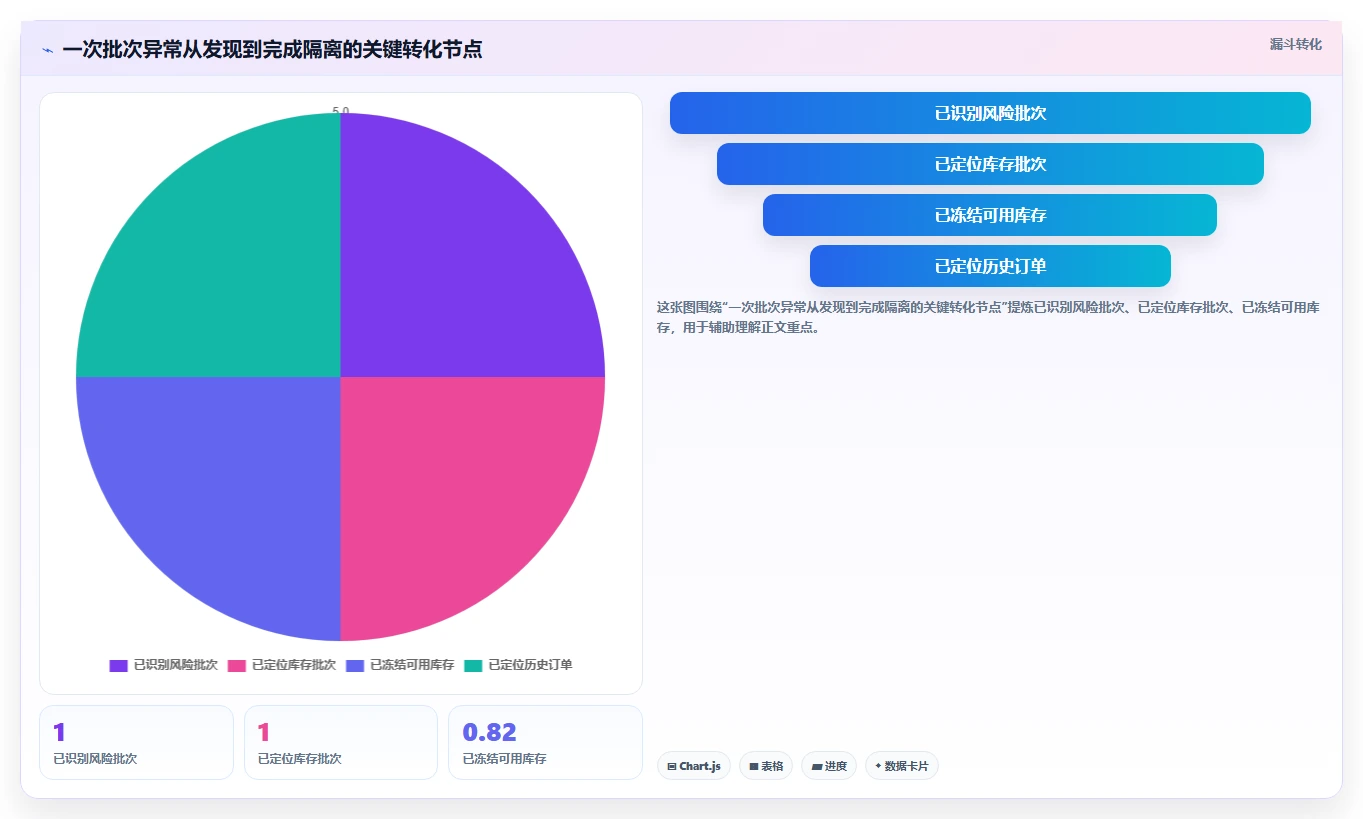This screenshot has height=819, width=1363.
Task: Select the 已冻结可用库存 funnel bar
Action: [990, 215]
